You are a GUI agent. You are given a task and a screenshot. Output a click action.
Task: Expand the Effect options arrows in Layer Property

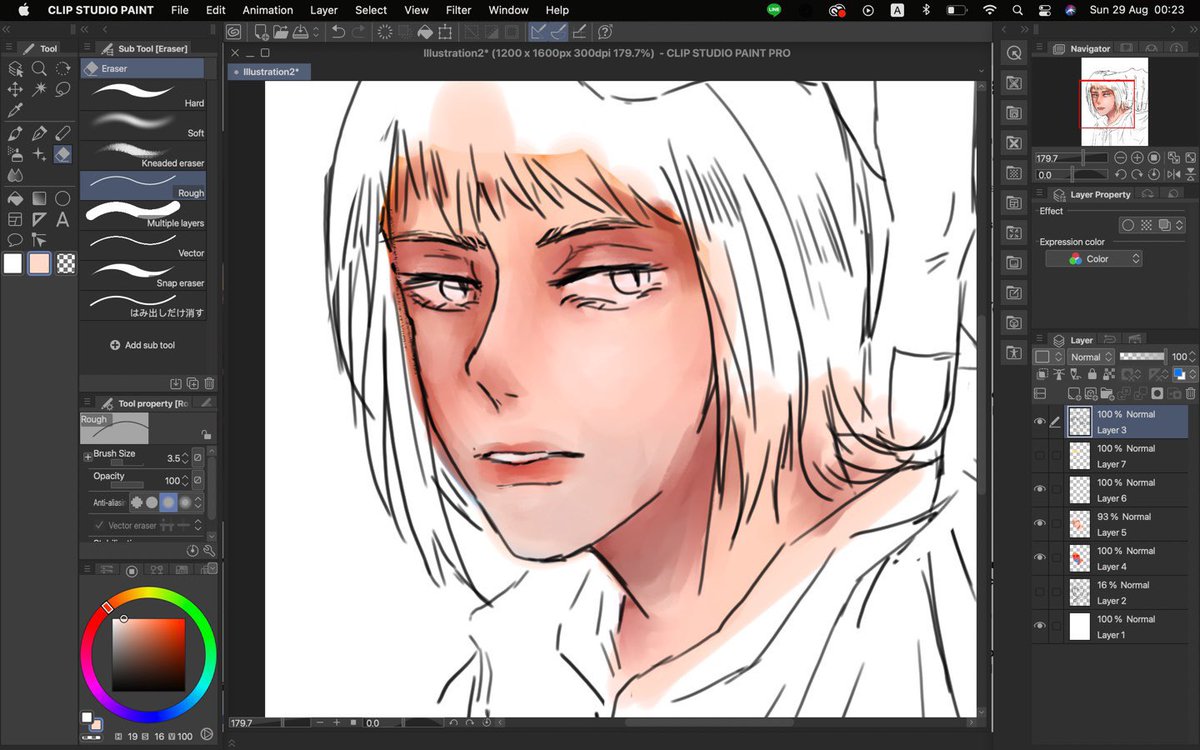point(1179,226)
